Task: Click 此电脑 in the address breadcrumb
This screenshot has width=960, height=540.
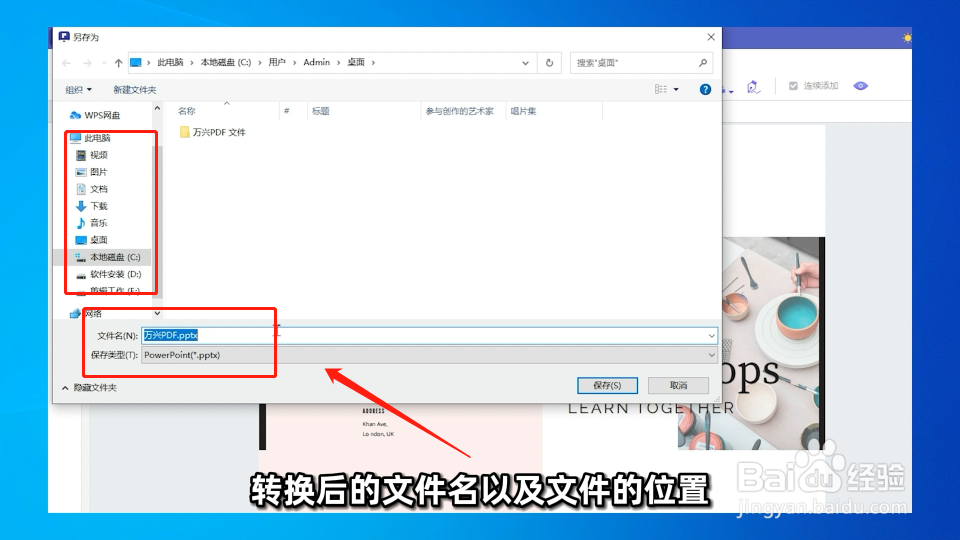Action: [170, 62]
